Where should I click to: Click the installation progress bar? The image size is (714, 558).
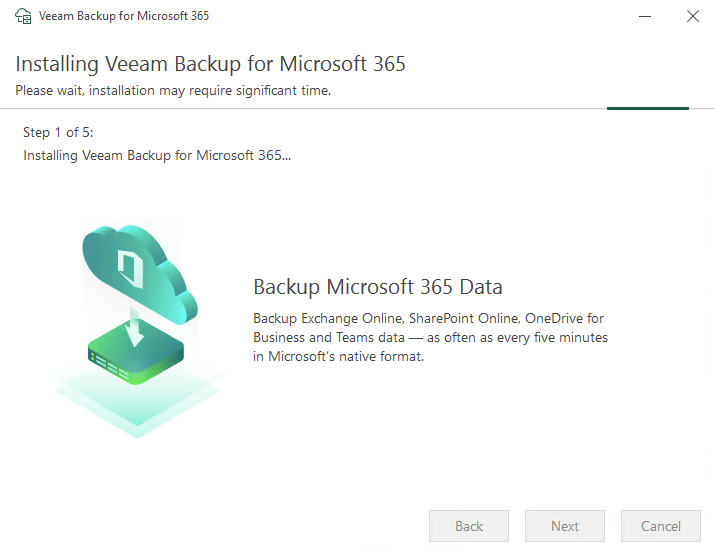(357, 108)
